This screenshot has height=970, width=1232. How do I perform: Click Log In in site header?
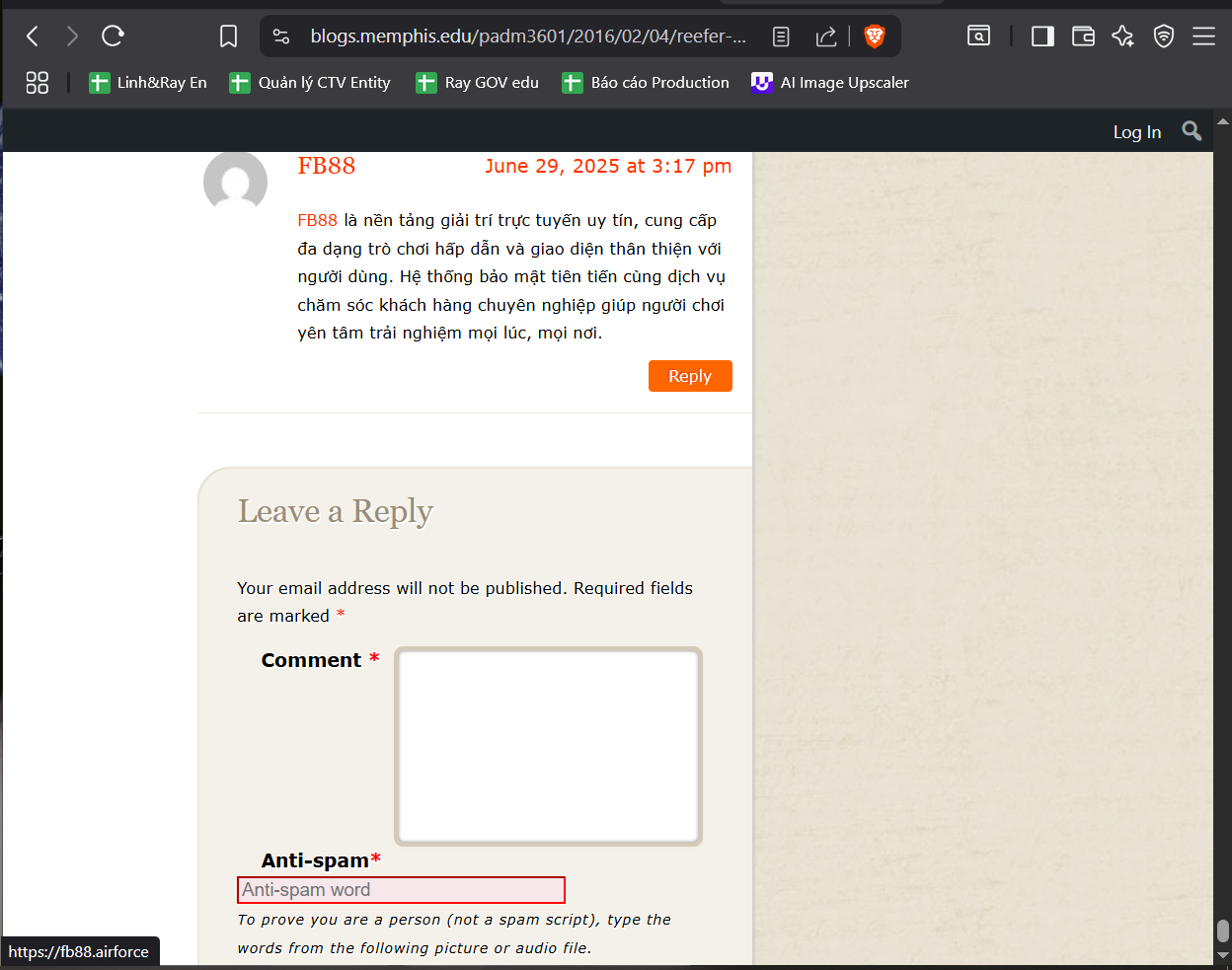(1137, 132)
